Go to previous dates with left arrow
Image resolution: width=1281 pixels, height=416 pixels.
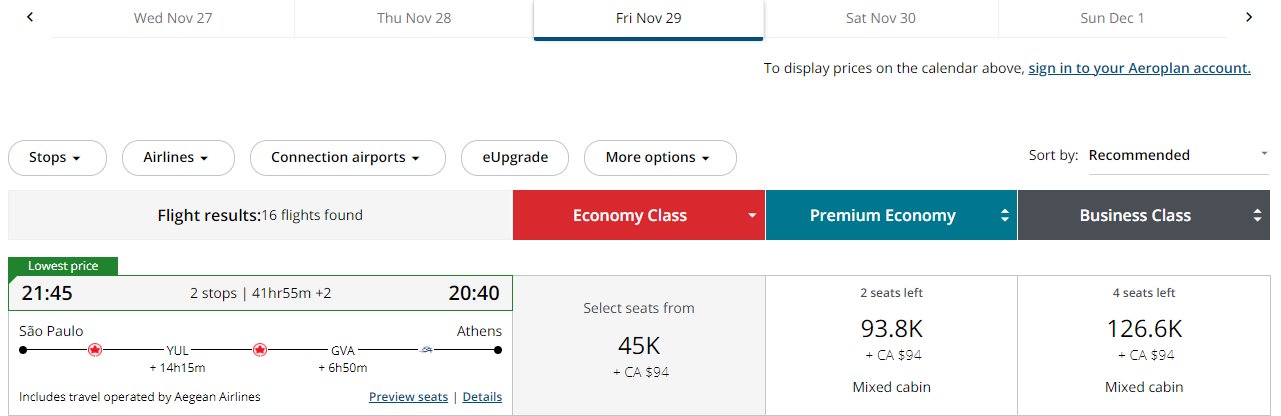pyautogui.click(x=30, y=17)
